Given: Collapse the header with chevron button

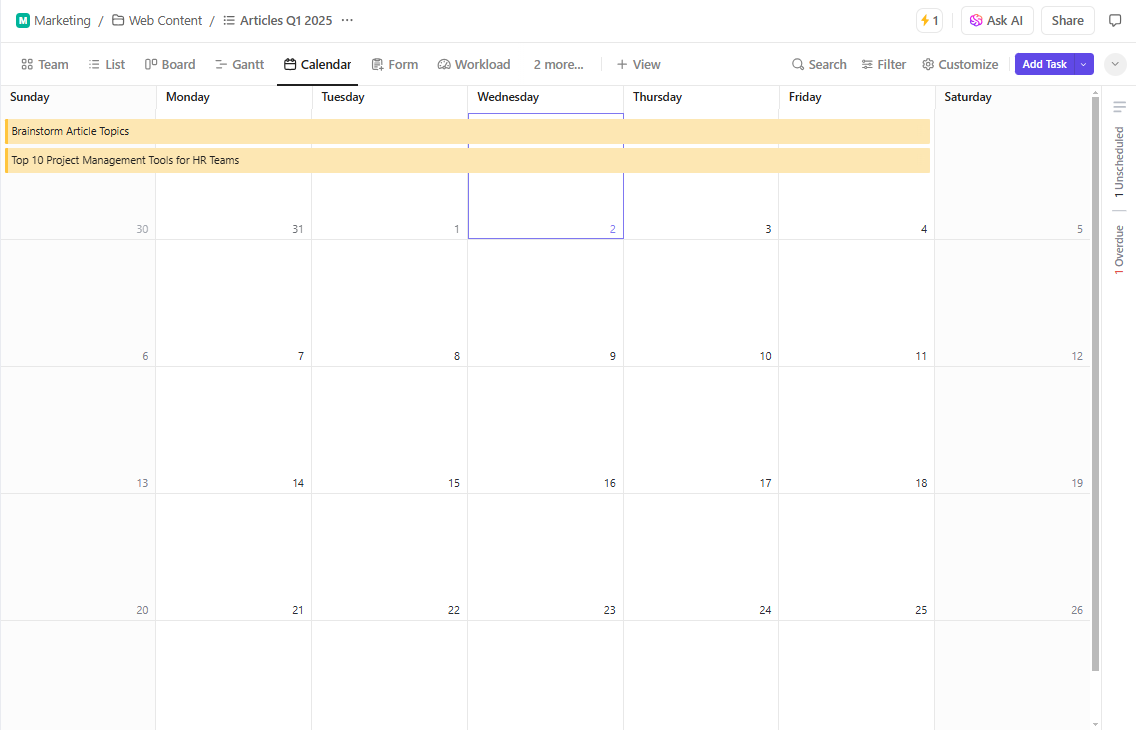Looking at the screenshot, I should point(1115,64).
